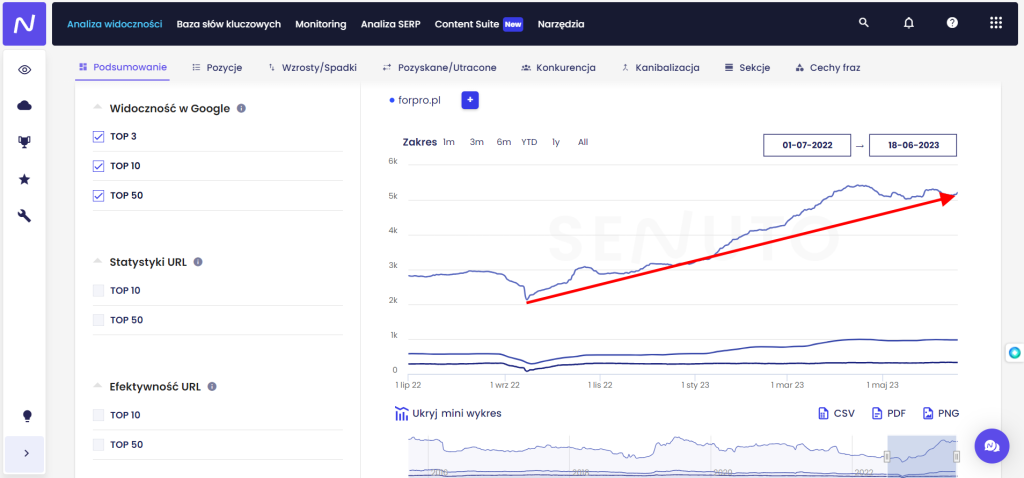Click Ukryj mini wykres link
The width and height of the screenshot is (1024, 478).
[x=448, y=413]
